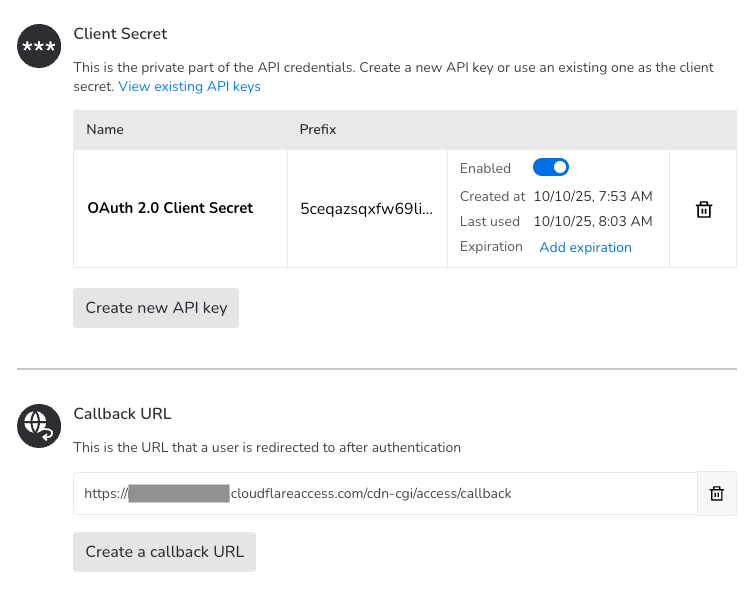Click the Last used date 8:03 AM
Screen dimensions: 755x594
[592, 221]
